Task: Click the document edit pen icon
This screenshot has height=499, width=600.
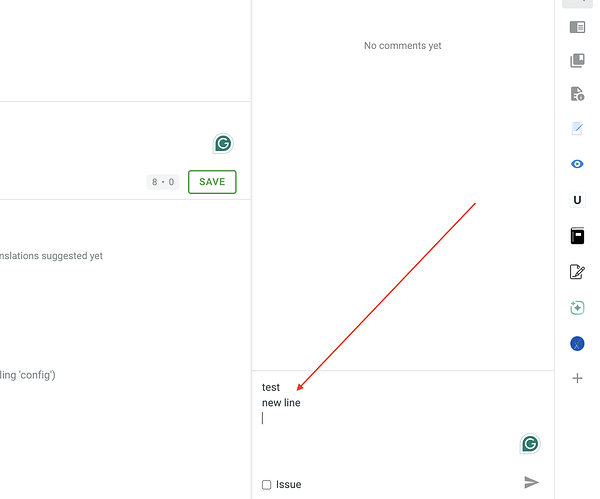Action: 577,272
